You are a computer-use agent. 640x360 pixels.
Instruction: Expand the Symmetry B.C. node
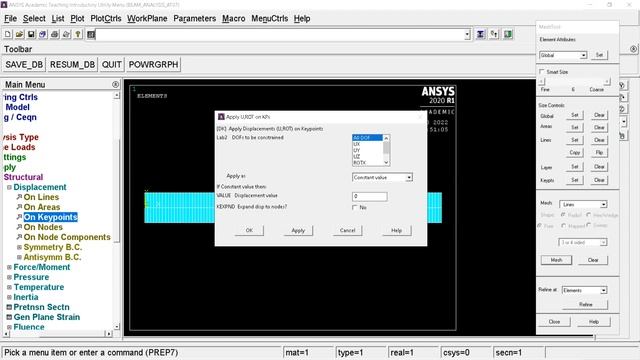point(19,247)
